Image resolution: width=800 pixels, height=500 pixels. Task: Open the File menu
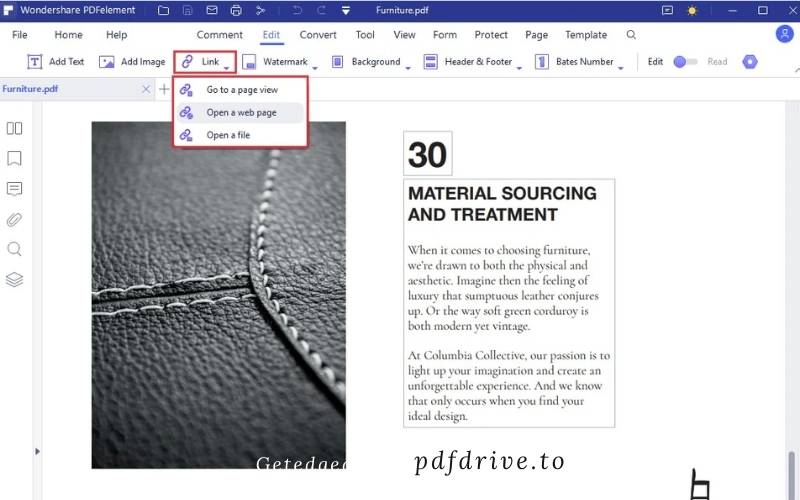pos(19,35)
